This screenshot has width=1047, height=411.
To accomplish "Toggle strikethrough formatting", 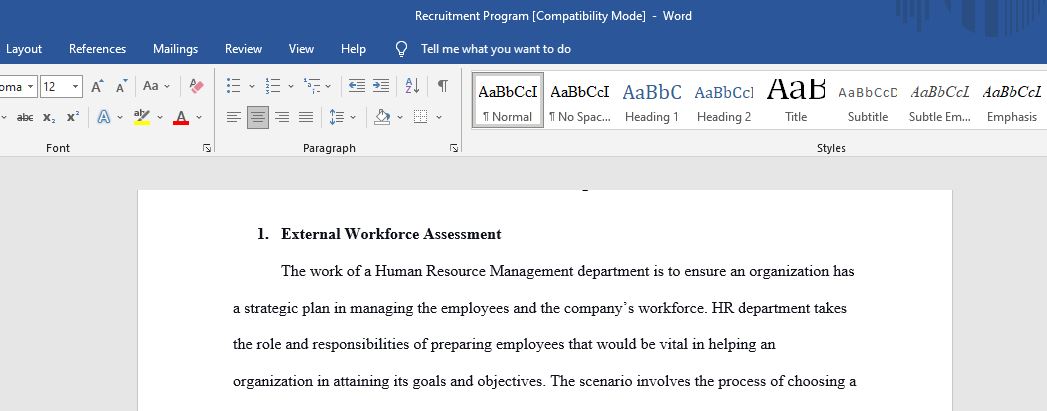I will tap(25, 117).
